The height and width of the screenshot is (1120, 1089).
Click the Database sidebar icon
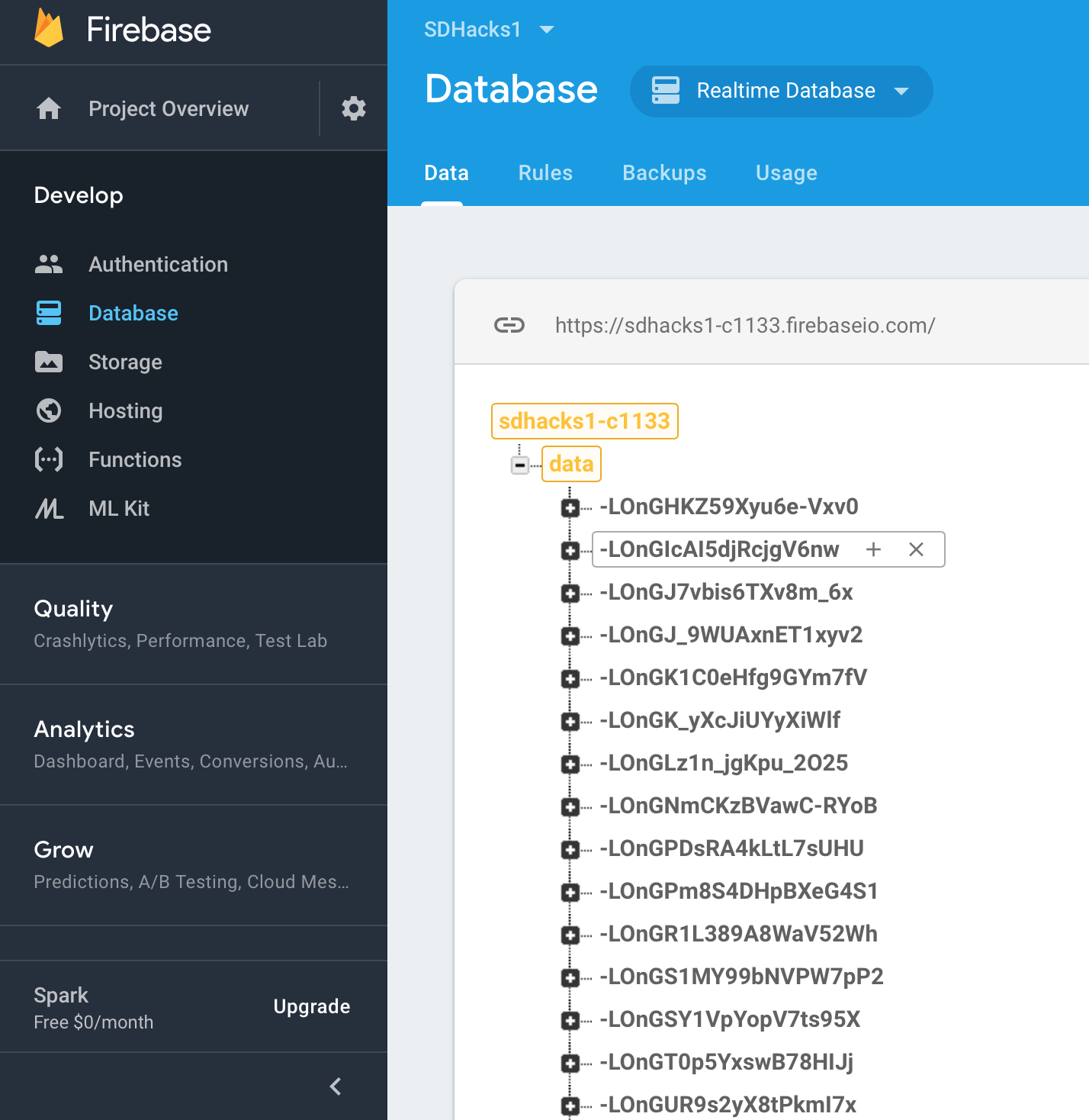[49, 313]
